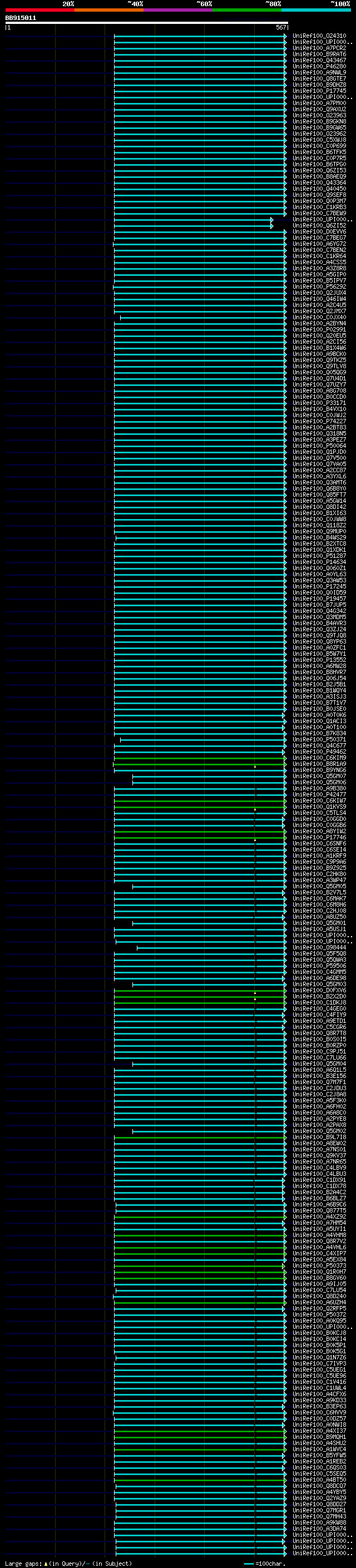Select label UniRef100_B6TPG0
This screenshot has width=356, height=1568.
(x=319, y=164)
